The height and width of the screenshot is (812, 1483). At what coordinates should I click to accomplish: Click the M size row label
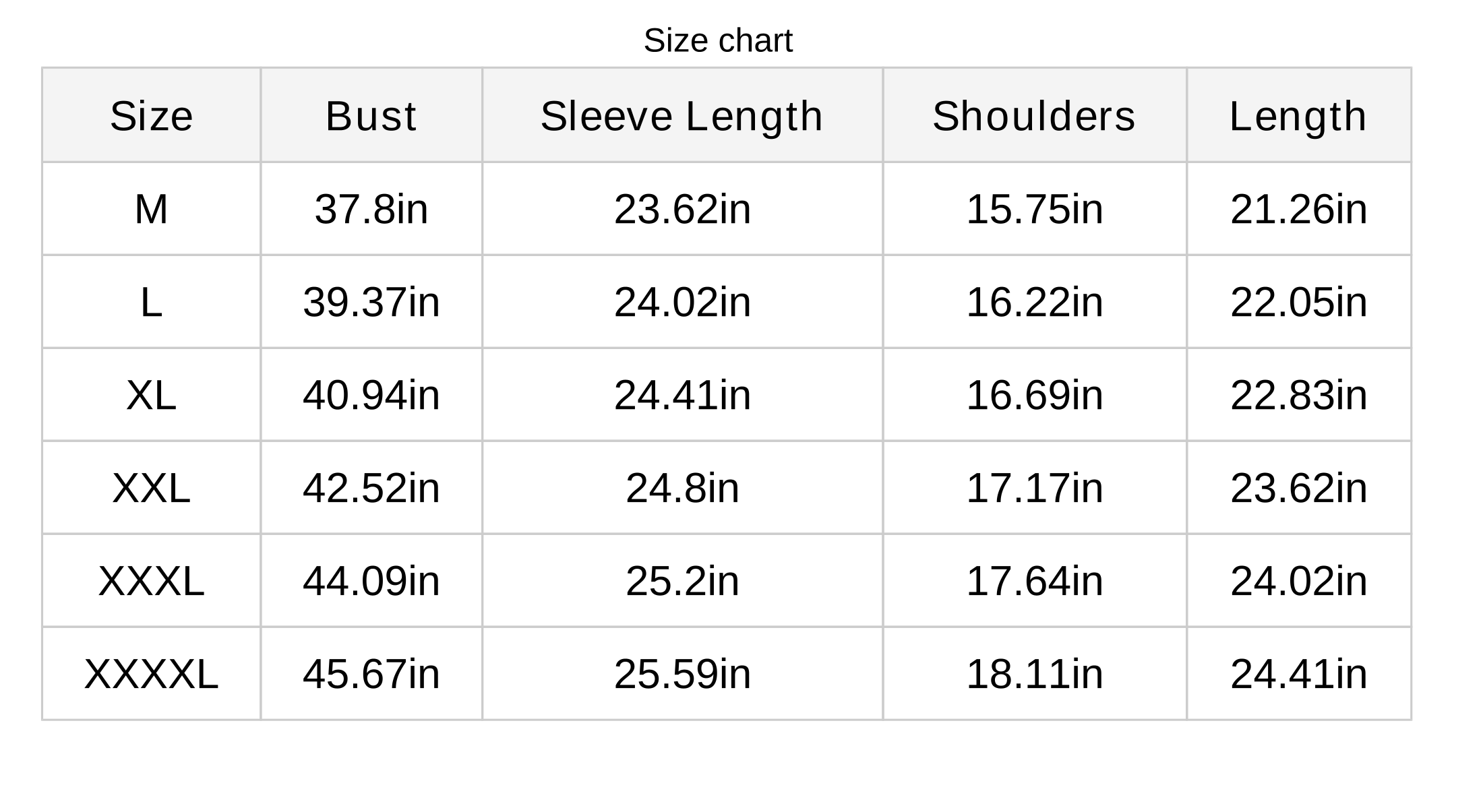click(151, 209)
